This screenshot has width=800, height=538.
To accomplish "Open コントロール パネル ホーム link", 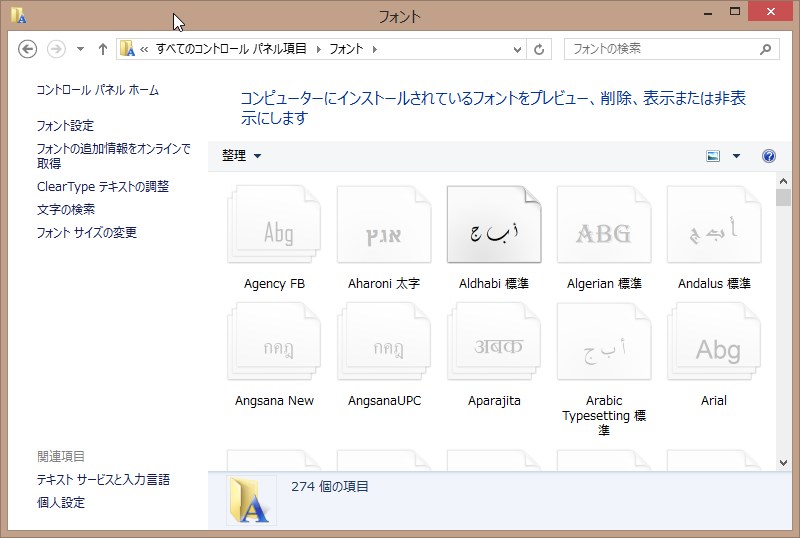I will (x=97, y=90).
